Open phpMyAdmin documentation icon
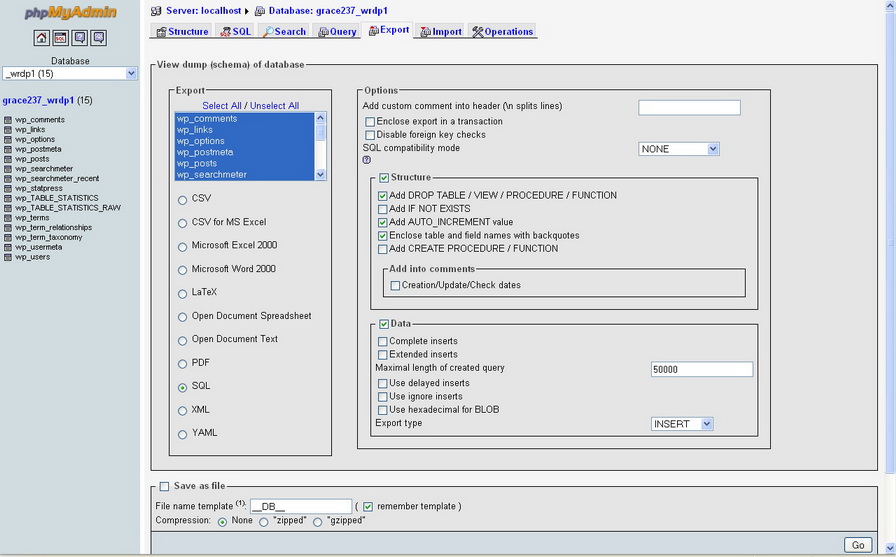 click(x=80, y=38)
